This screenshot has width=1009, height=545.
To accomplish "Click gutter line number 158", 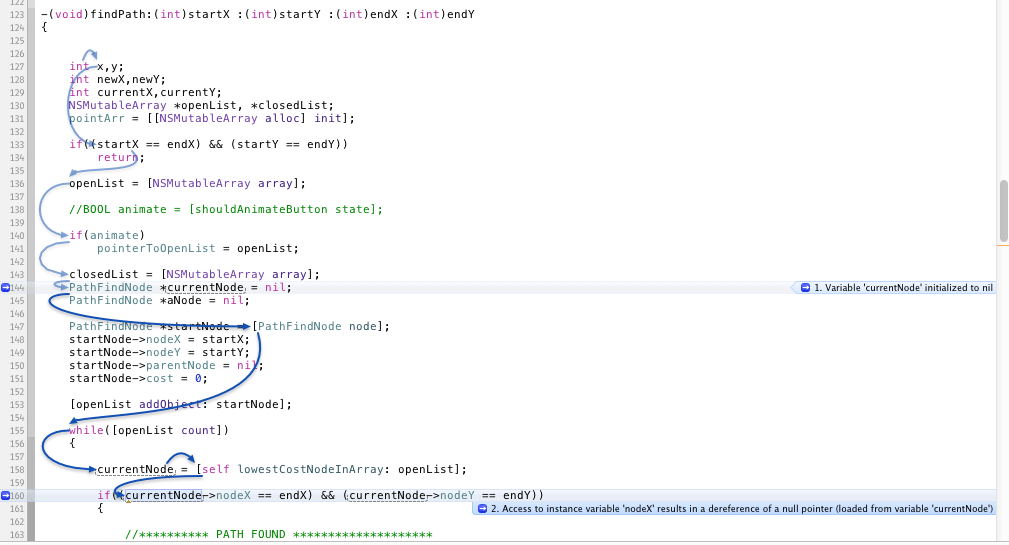I will tap(17, 470).
